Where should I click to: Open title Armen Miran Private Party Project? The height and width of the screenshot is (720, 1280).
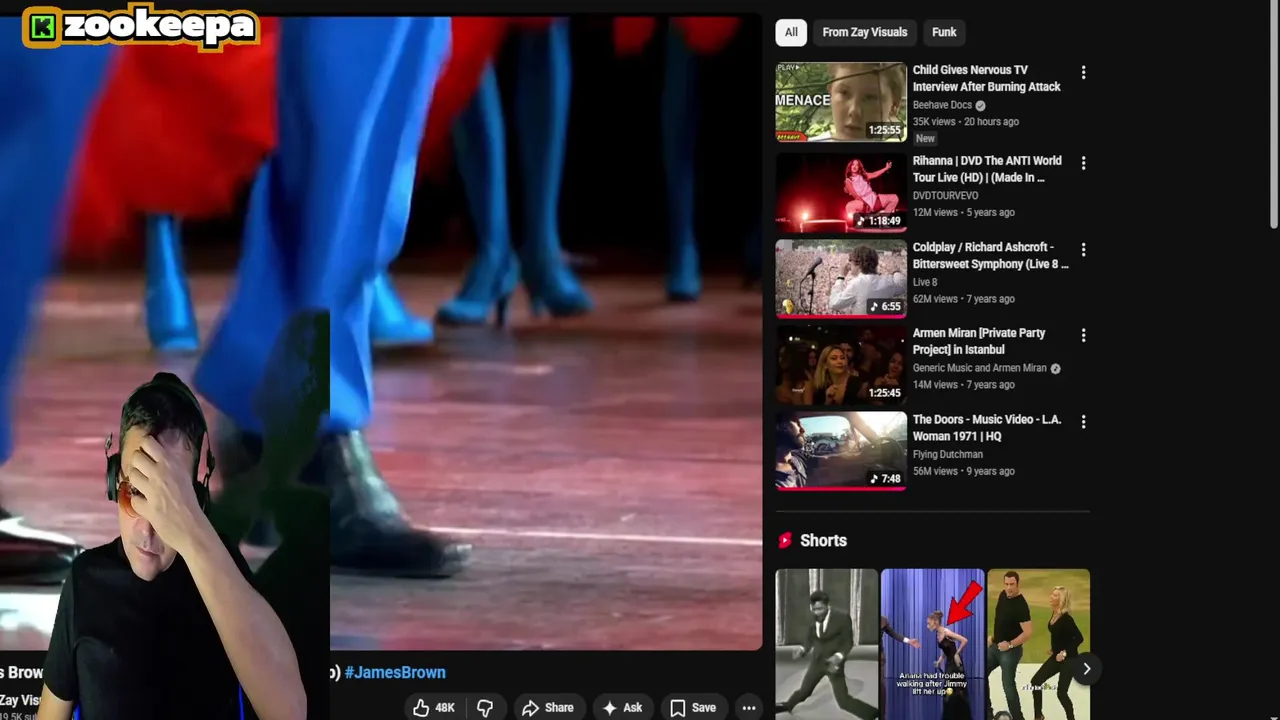(979, 341)
